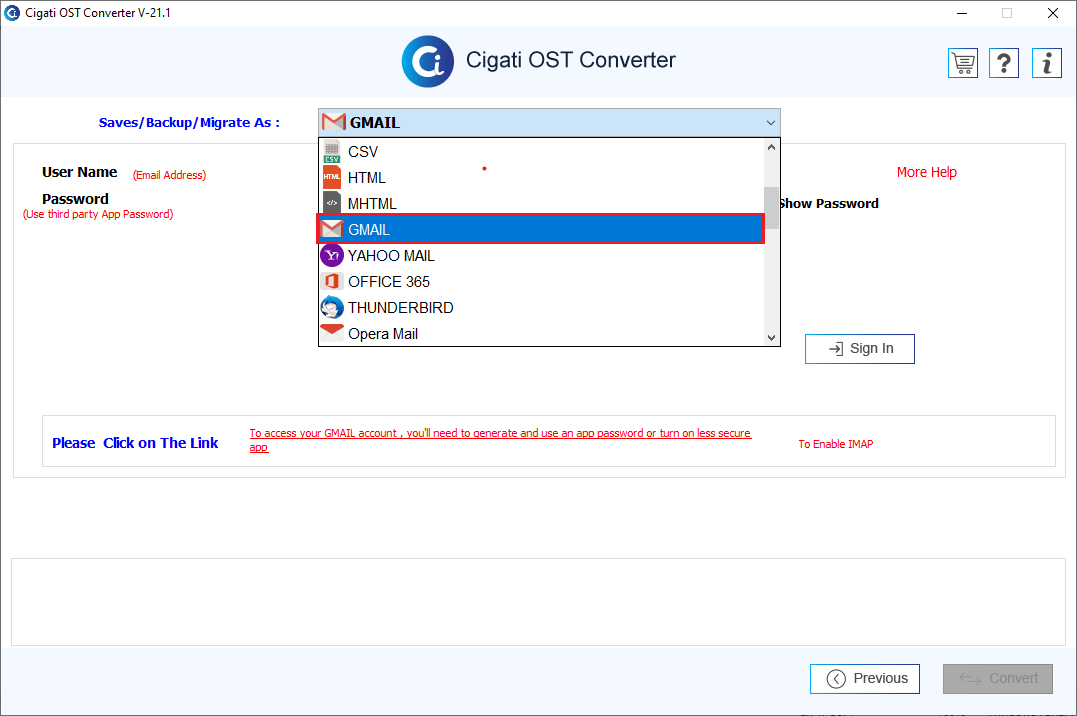
Task: Click the greyed Convert button
Action: click(997, 678)
